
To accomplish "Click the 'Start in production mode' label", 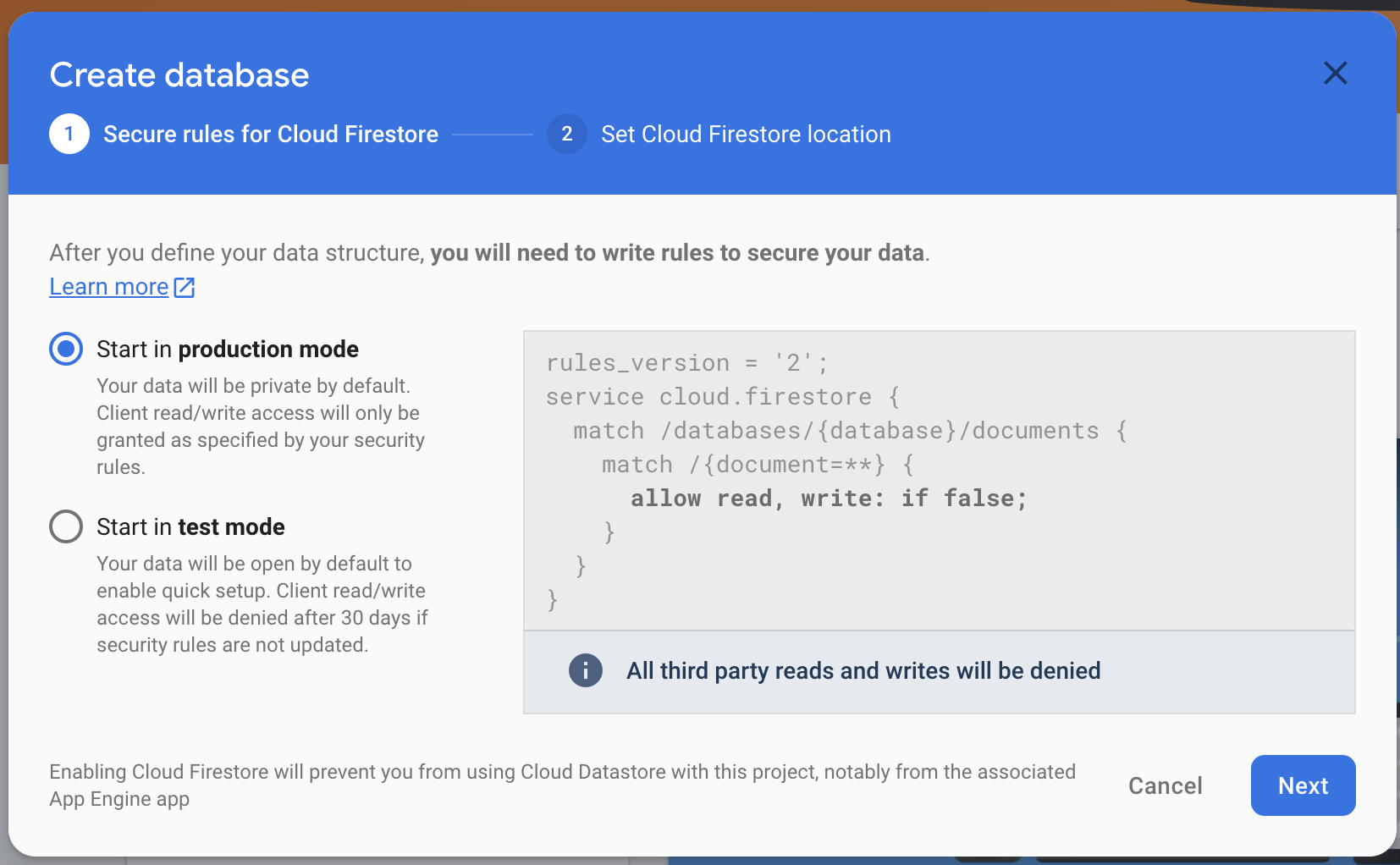I will [x=228, y=349].
